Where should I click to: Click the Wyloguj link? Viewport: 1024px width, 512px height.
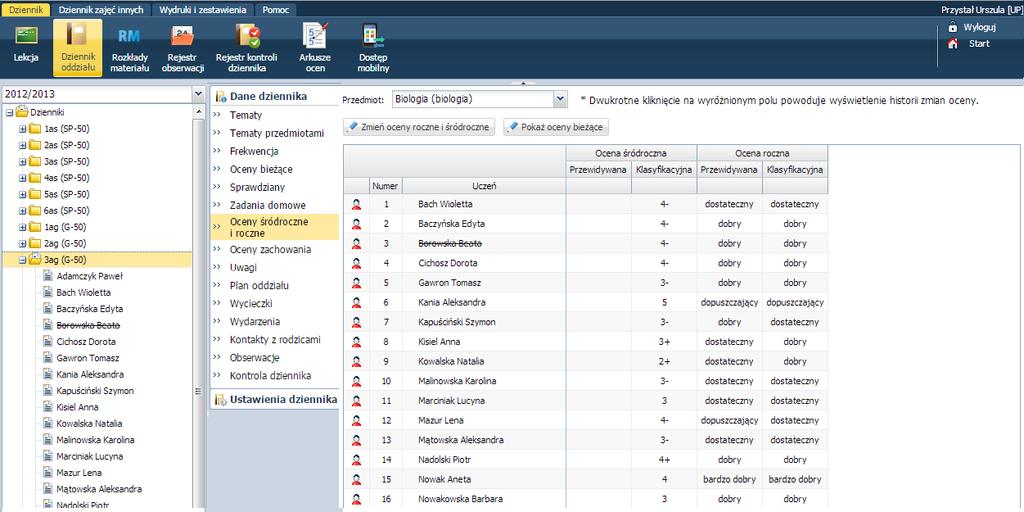point(979,27)
